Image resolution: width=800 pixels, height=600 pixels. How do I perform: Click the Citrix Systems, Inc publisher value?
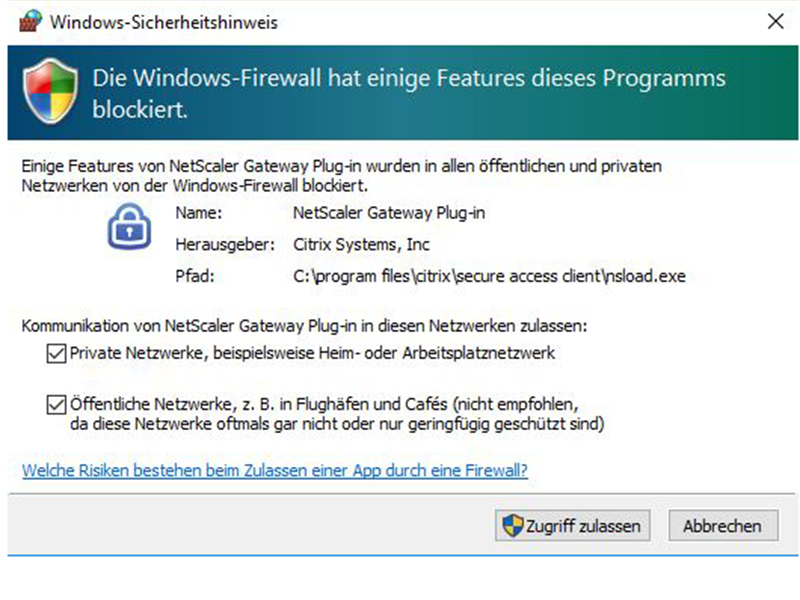361,244
